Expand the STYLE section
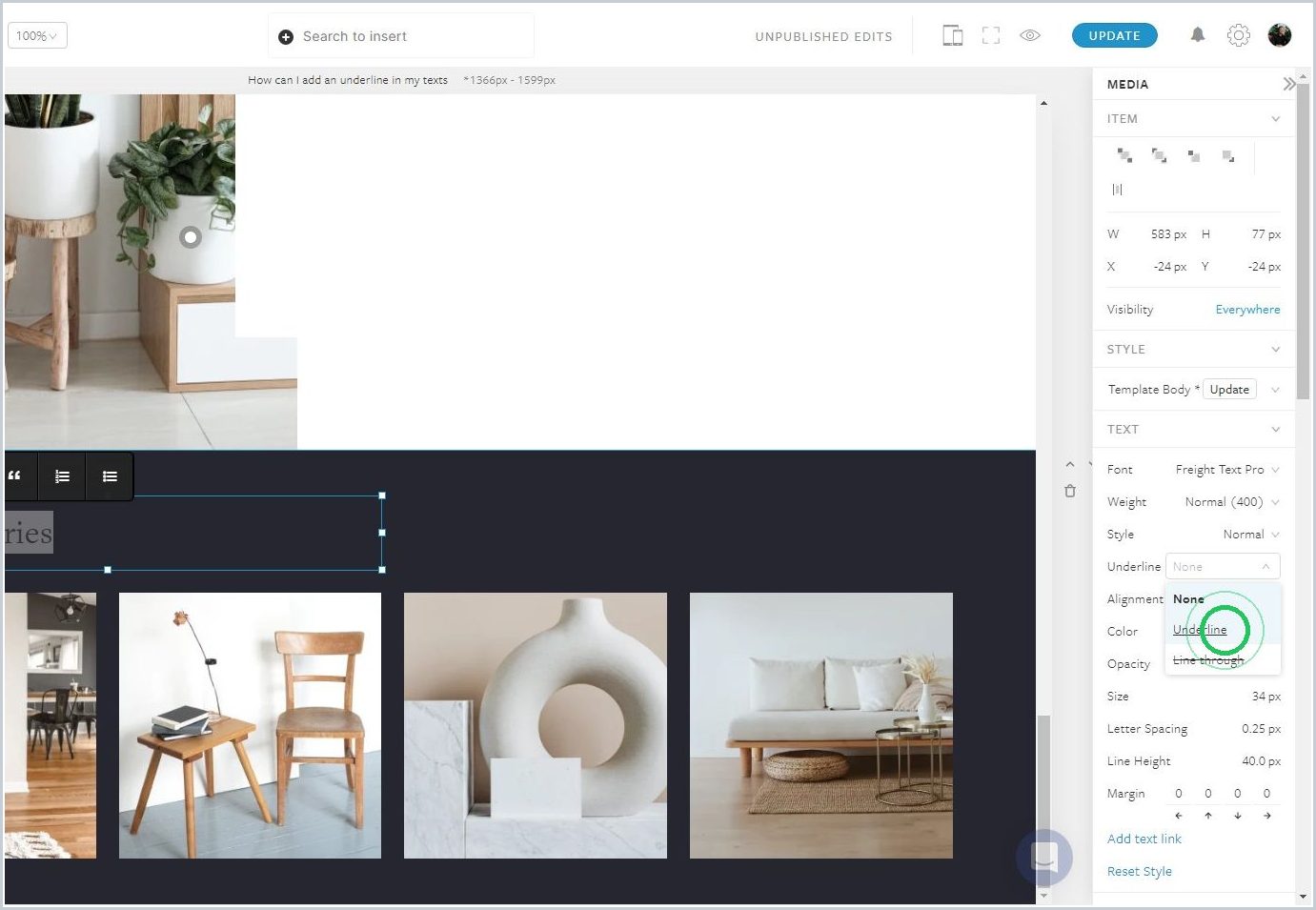 coord(1275,350)
